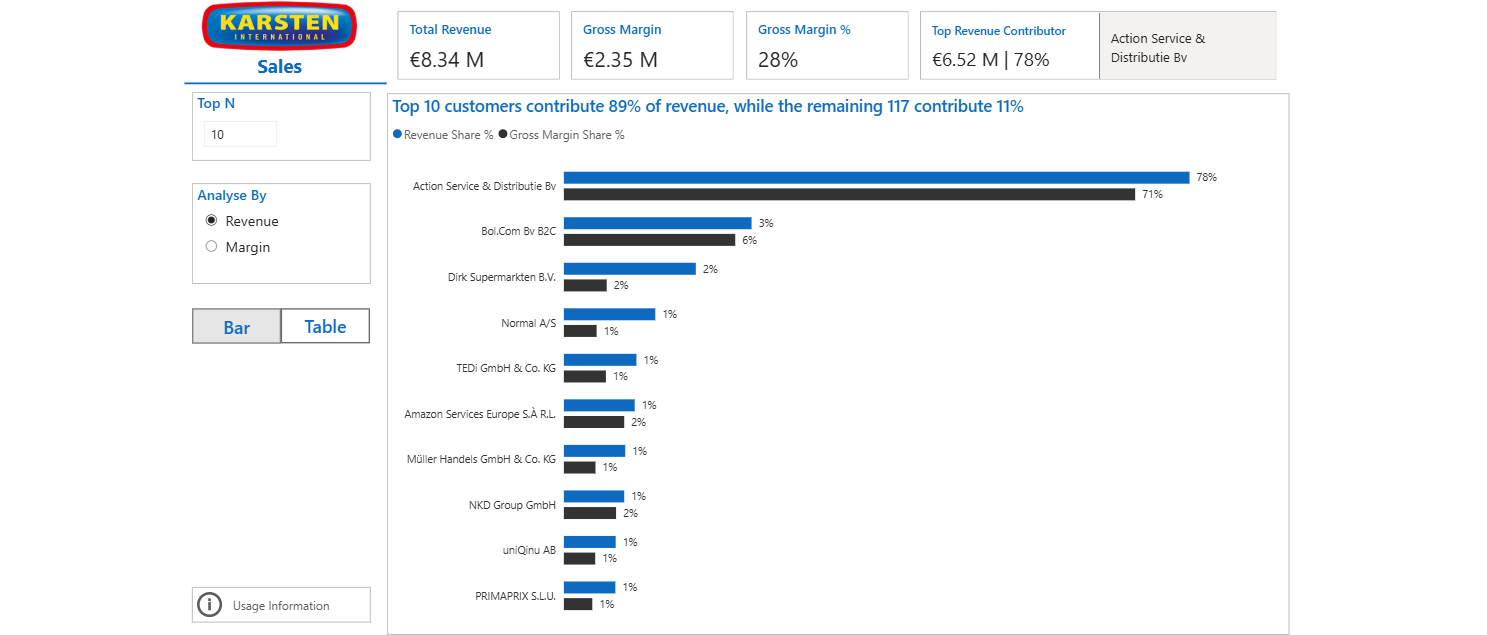This screenshot has height=635, width=1487.
Task: Click the uniQinu AB revenue bar
Action: 590,542
